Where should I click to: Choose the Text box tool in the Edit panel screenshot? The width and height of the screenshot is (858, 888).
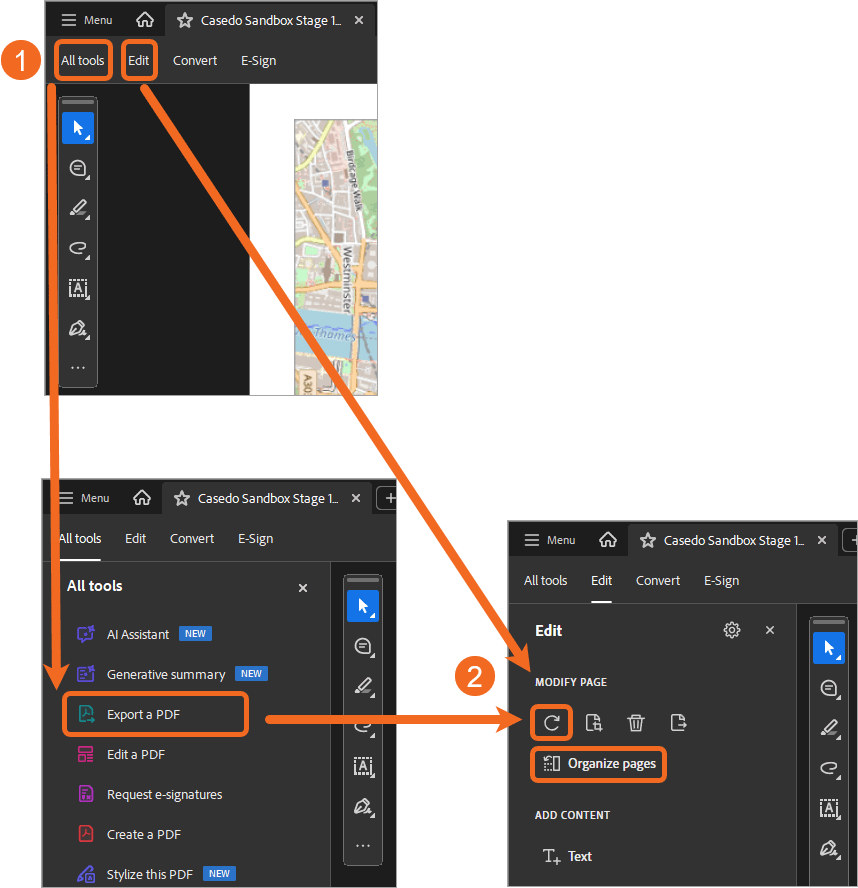click(829, 808)
